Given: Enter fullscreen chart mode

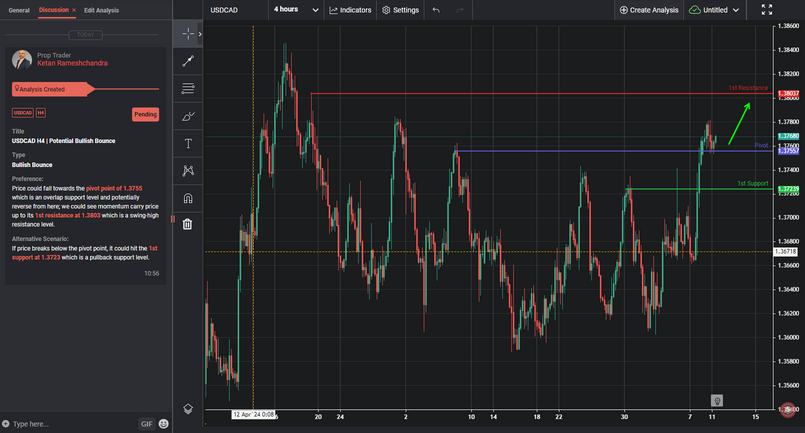Looking at the screenshot, I should 766,10.
